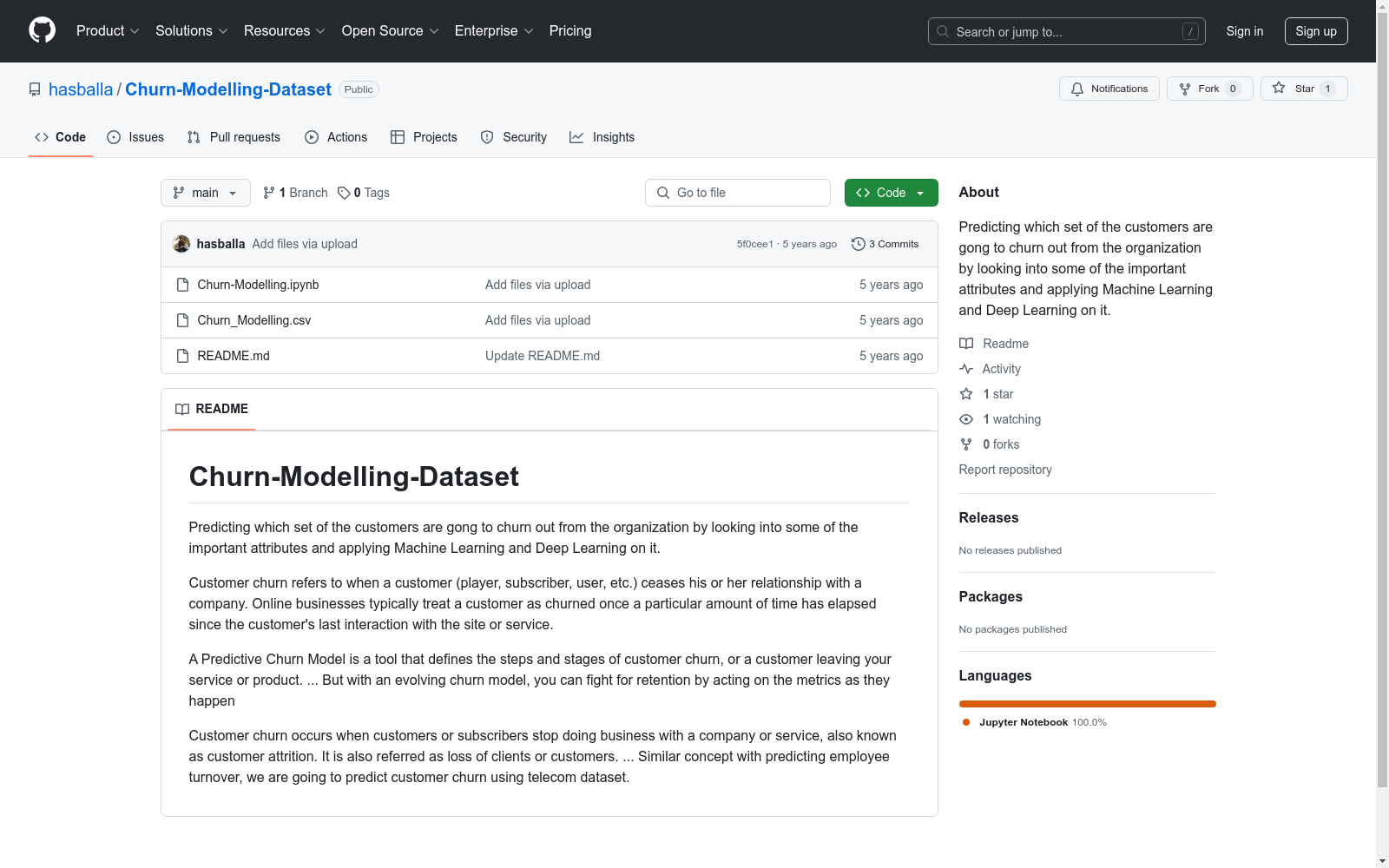Open the Churn_Modelling.csv file
Viewport: 1389px width, 868px height.
[254, 320]
